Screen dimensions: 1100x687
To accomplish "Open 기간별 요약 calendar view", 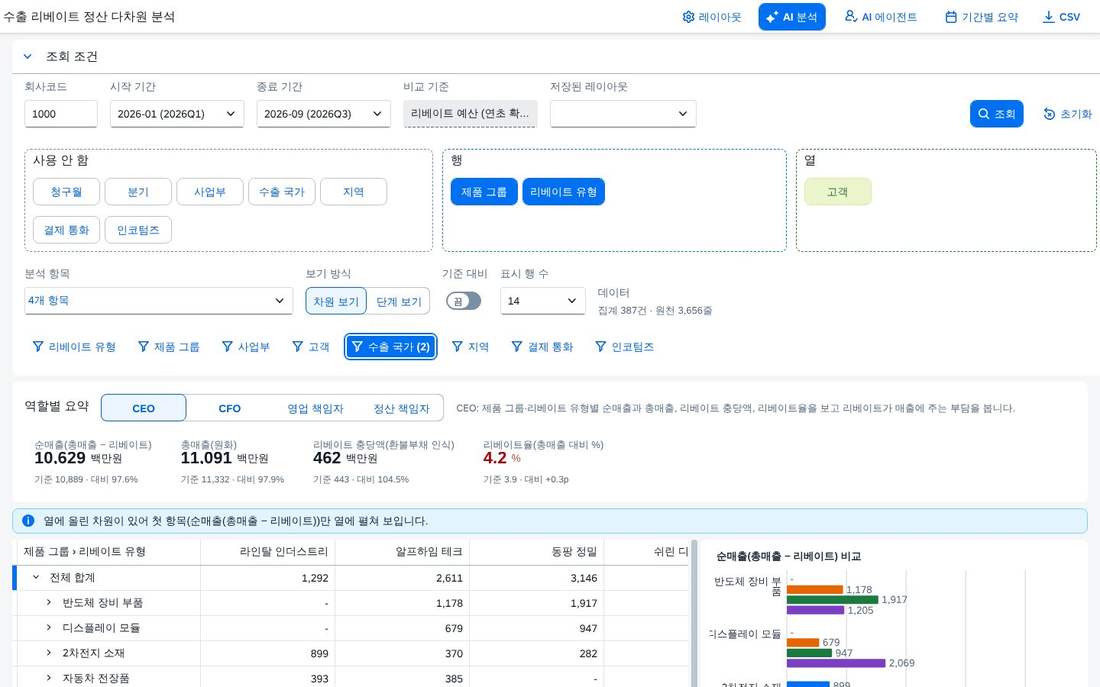I will pyautogui.click(x=981, y=17).
